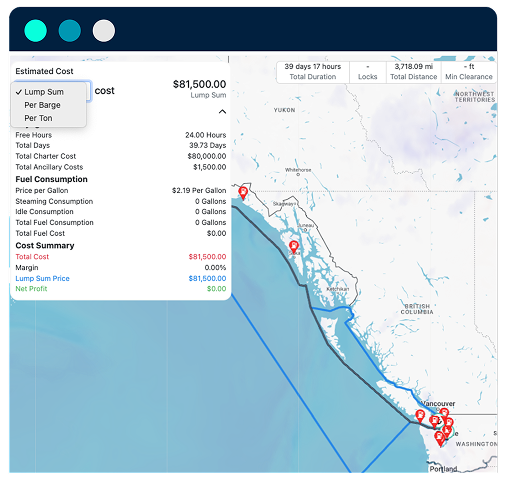Click the red map pin near Sitka
The image size is (512, 486).
click(x=294, y=247)
